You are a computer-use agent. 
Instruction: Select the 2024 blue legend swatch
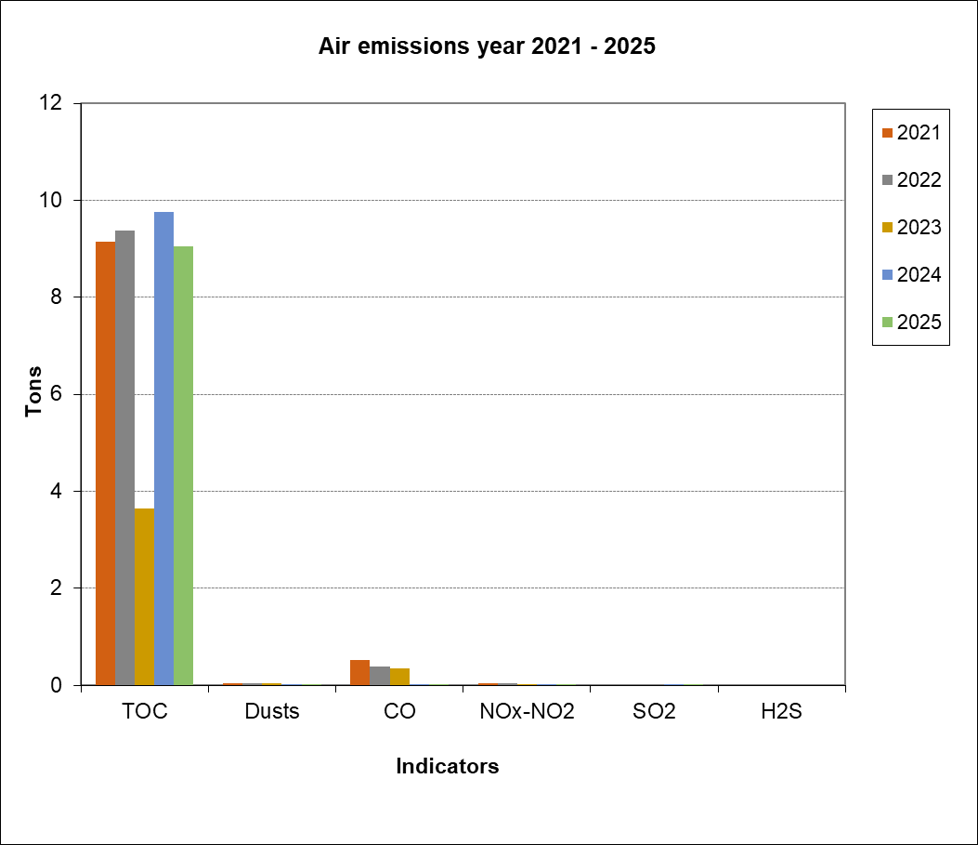tap(886, 275)
